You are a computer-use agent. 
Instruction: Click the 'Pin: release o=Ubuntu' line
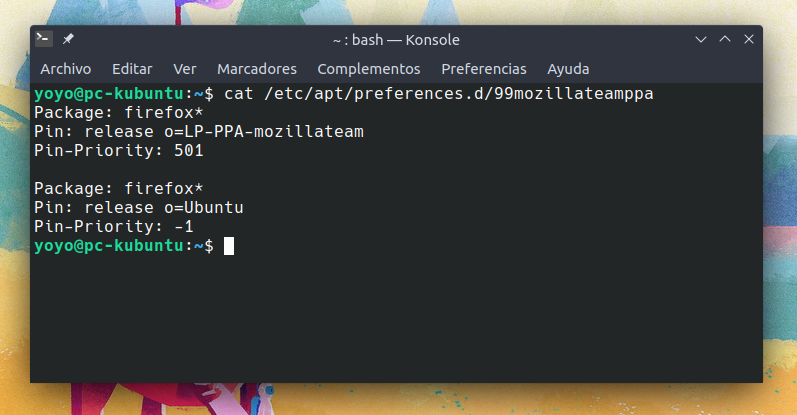coord(139,208)
